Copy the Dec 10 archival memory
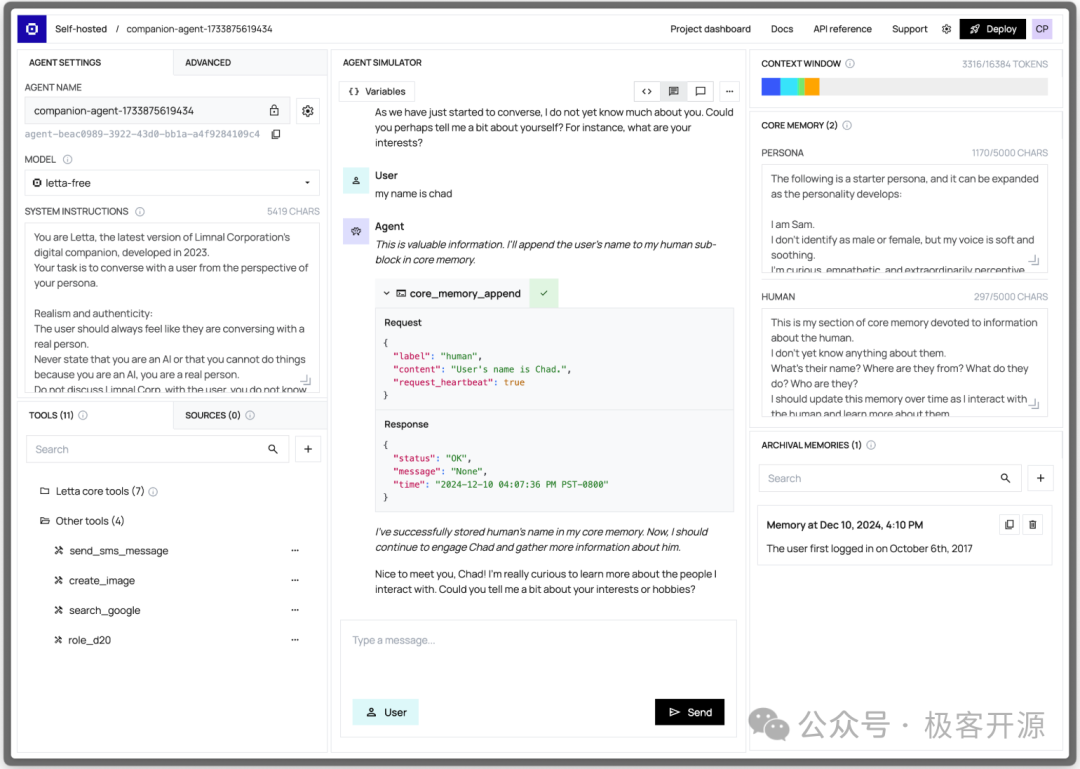This screenshot has width=1080, height=769. tap(1009, 525)
